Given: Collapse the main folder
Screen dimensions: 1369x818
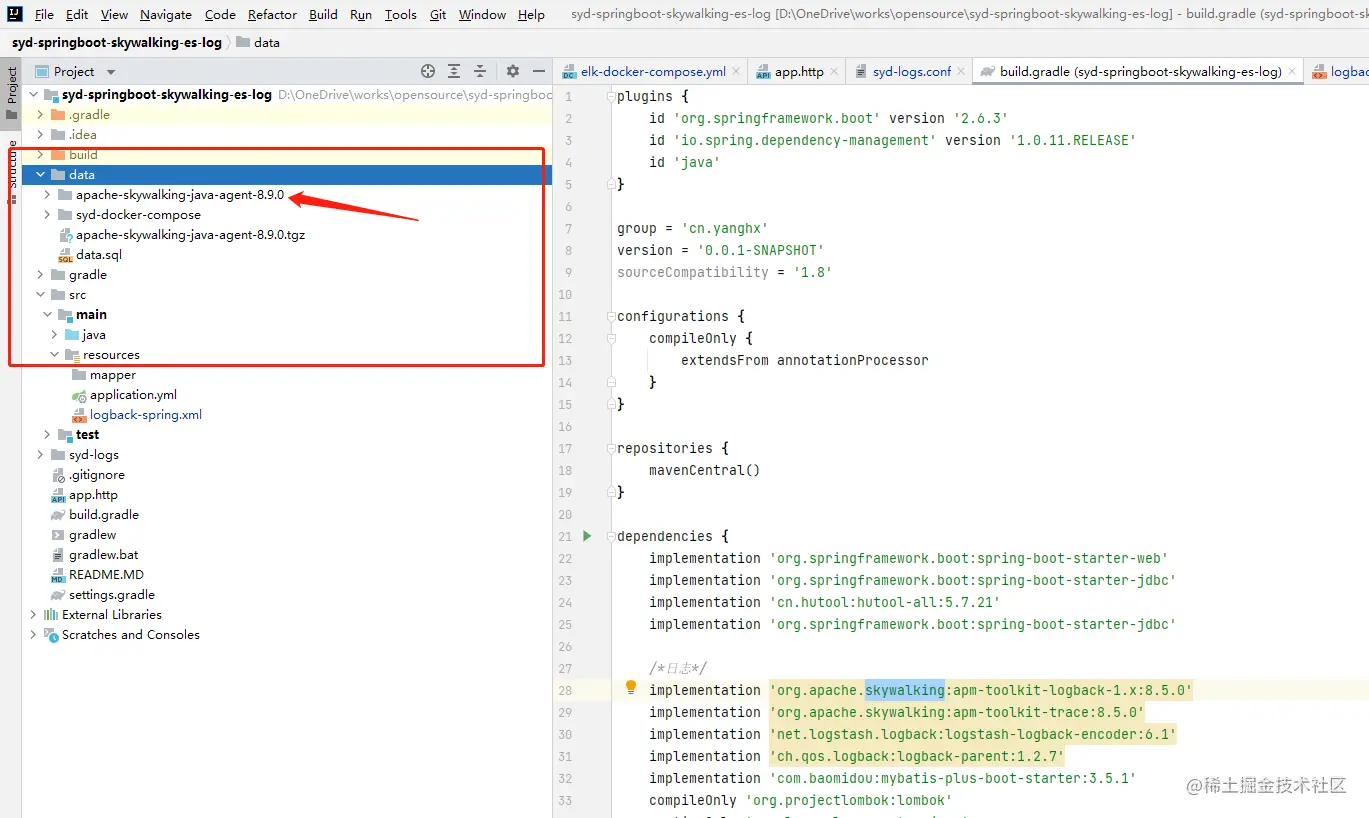Looking at the screenshot, I should 47,315.
